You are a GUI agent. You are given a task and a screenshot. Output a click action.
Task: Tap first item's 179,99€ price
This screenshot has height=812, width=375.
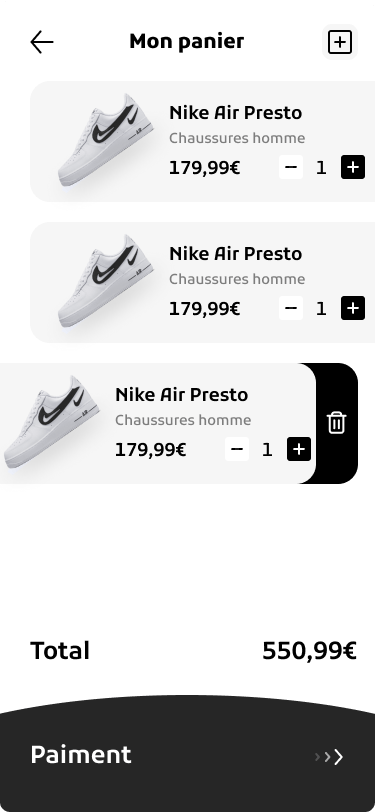205,168
